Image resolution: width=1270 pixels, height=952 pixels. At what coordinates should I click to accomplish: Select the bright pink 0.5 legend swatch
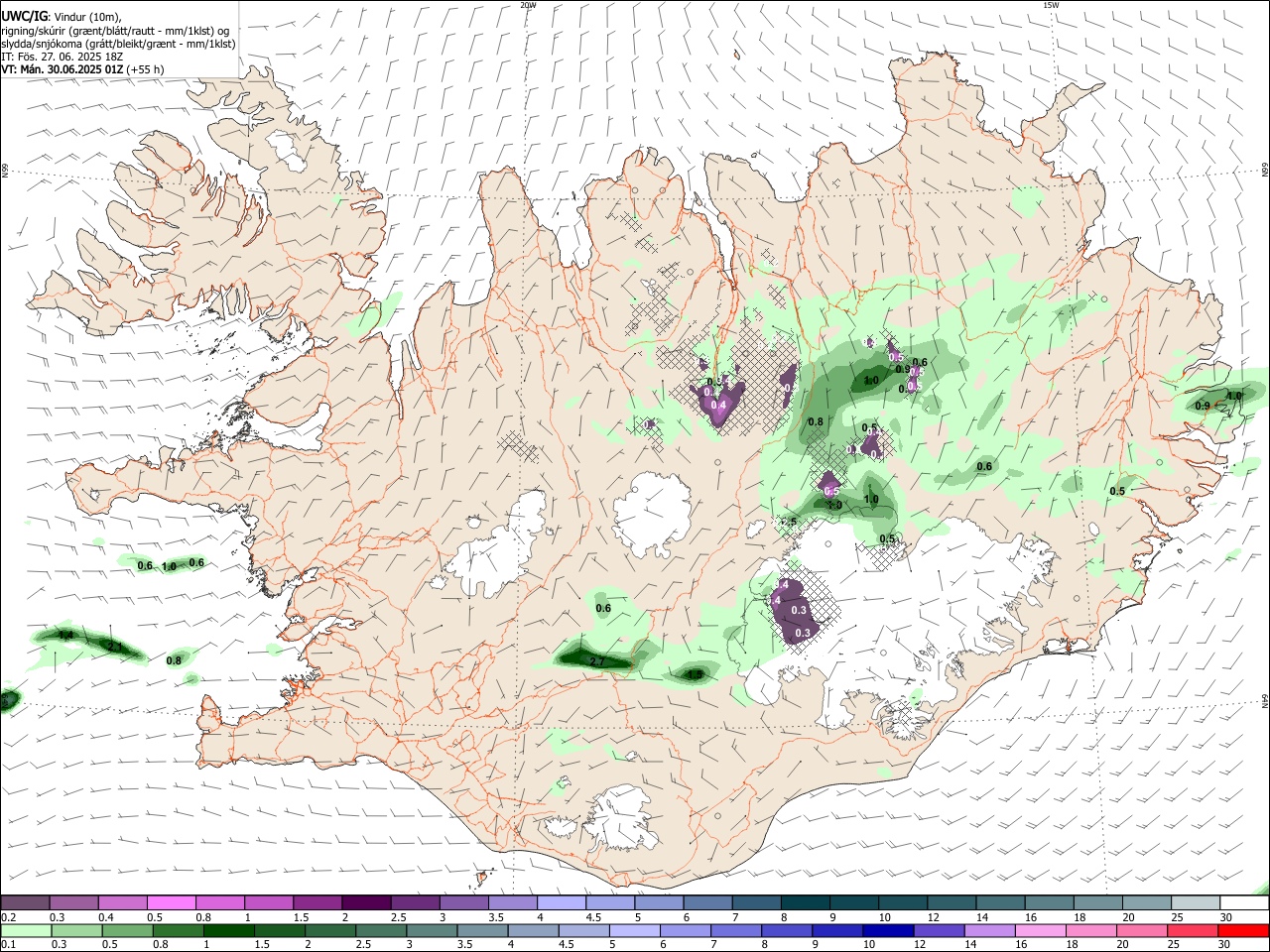[x=171, y=902]
